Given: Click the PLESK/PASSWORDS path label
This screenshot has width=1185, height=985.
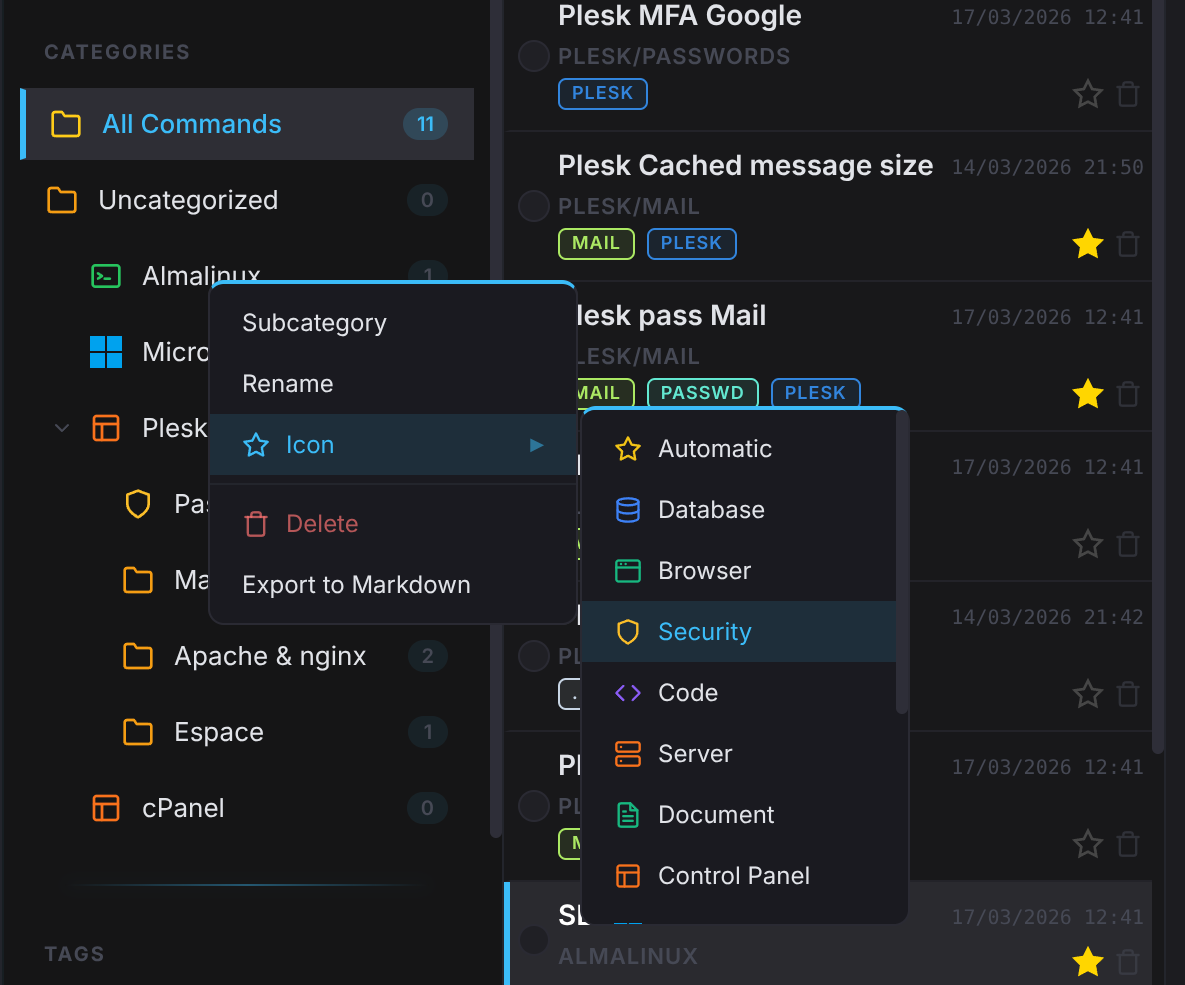Looking at the screenshot, I should point(674,57).
